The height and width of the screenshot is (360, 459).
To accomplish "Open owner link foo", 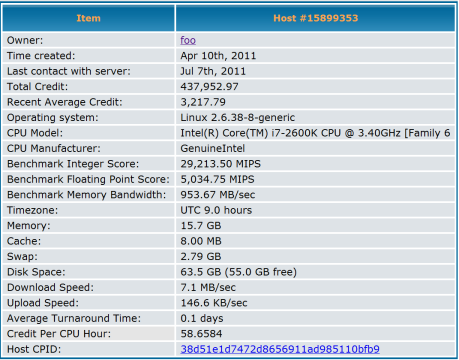I will point(188,40).
